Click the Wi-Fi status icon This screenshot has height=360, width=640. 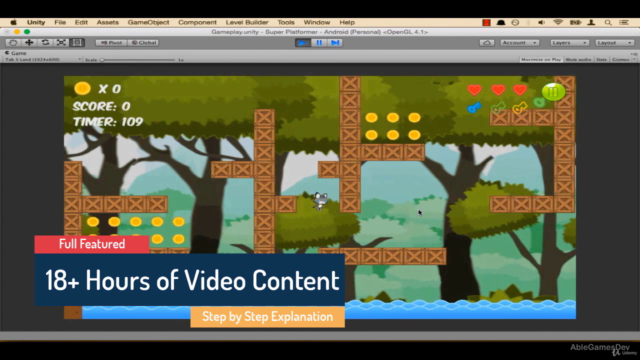[x=558, y=22]
